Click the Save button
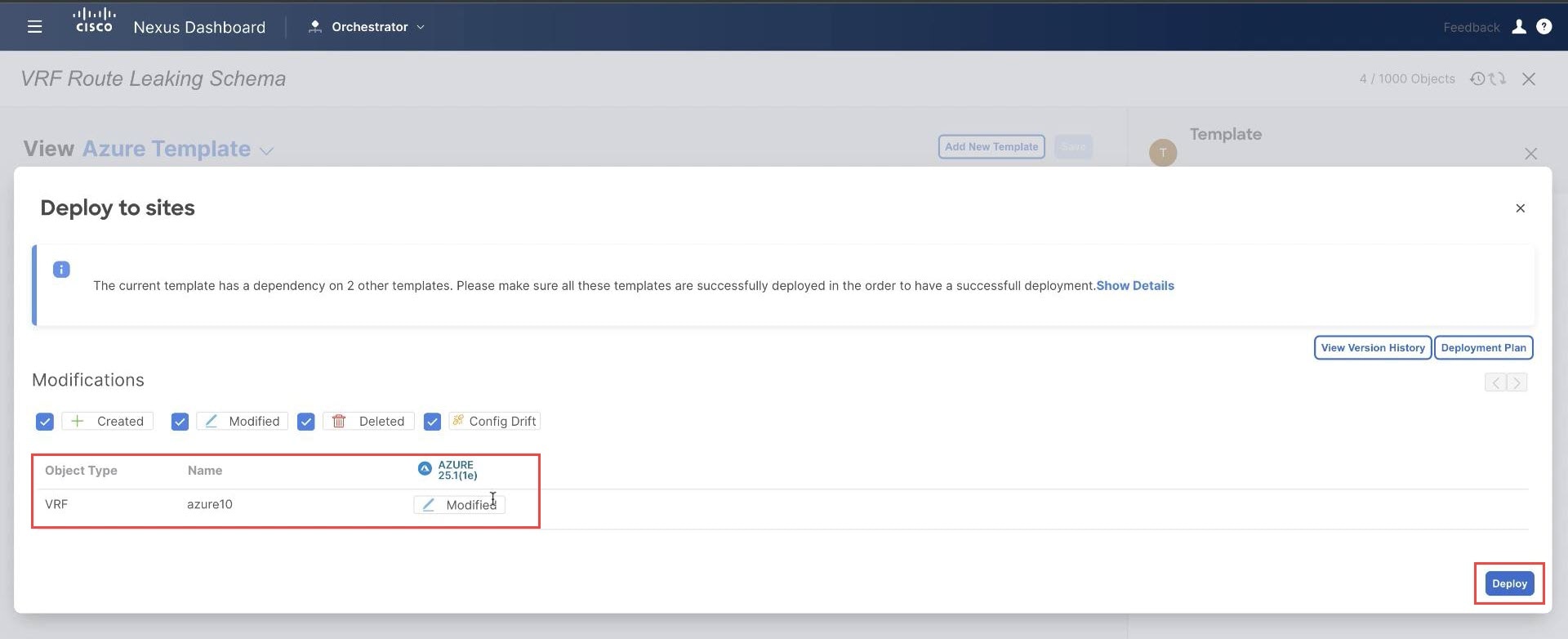This screenshot has height=639, width=1568. tap(1073, 146)
